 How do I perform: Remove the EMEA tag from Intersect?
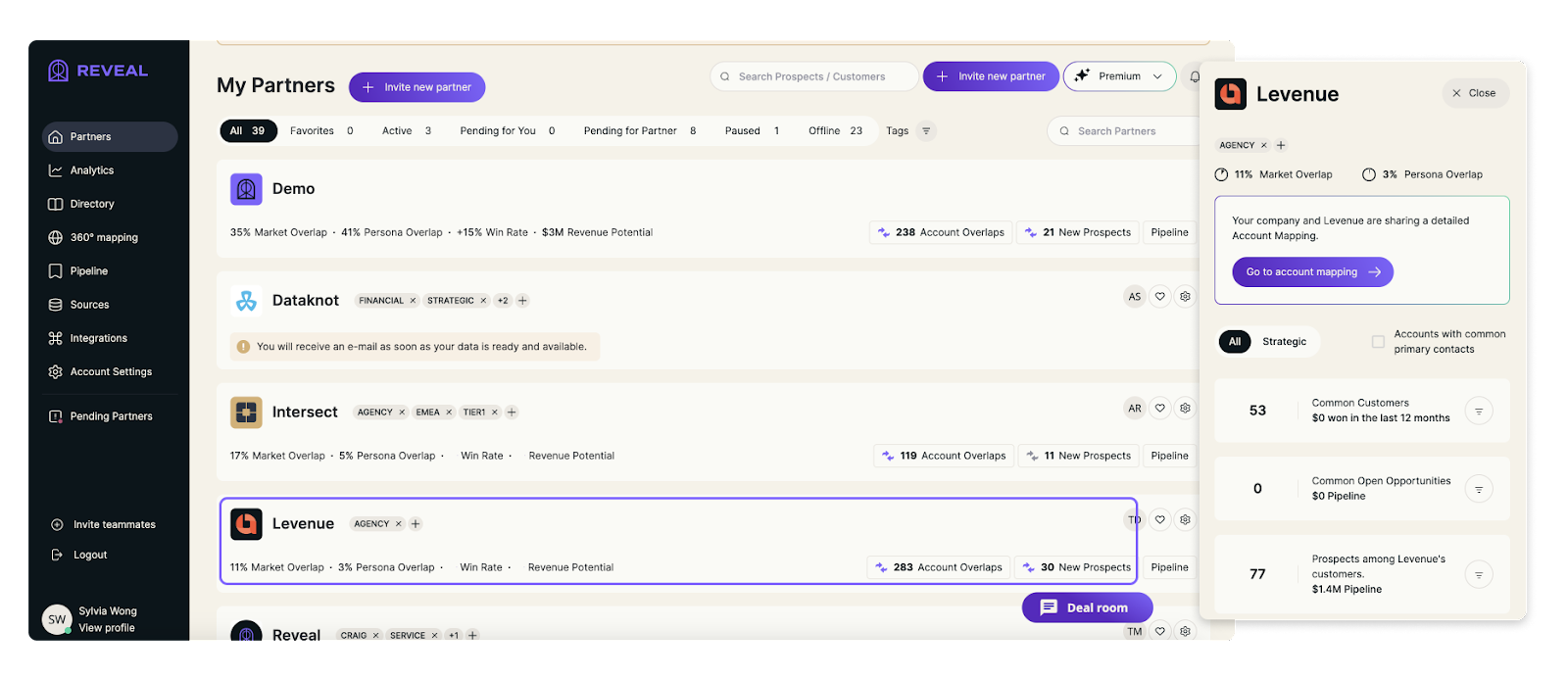449,413
